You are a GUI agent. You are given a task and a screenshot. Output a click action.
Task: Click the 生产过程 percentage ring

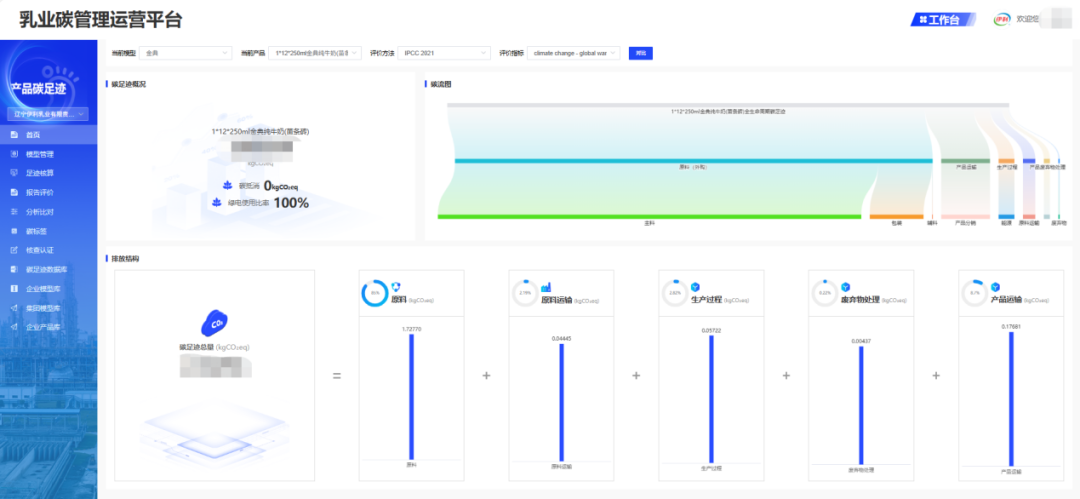point(674,293)
